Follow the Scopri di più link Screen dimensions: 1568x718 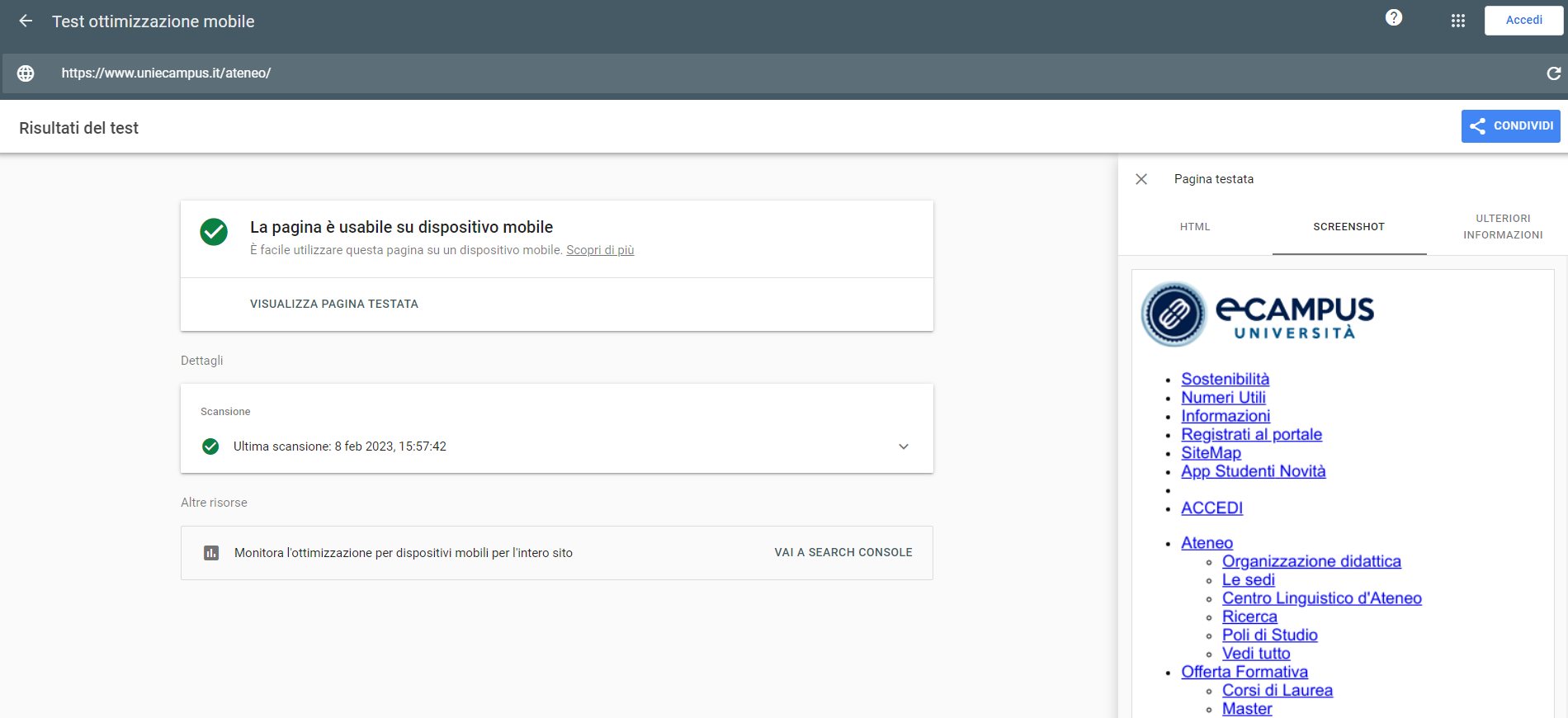point(600,250)
